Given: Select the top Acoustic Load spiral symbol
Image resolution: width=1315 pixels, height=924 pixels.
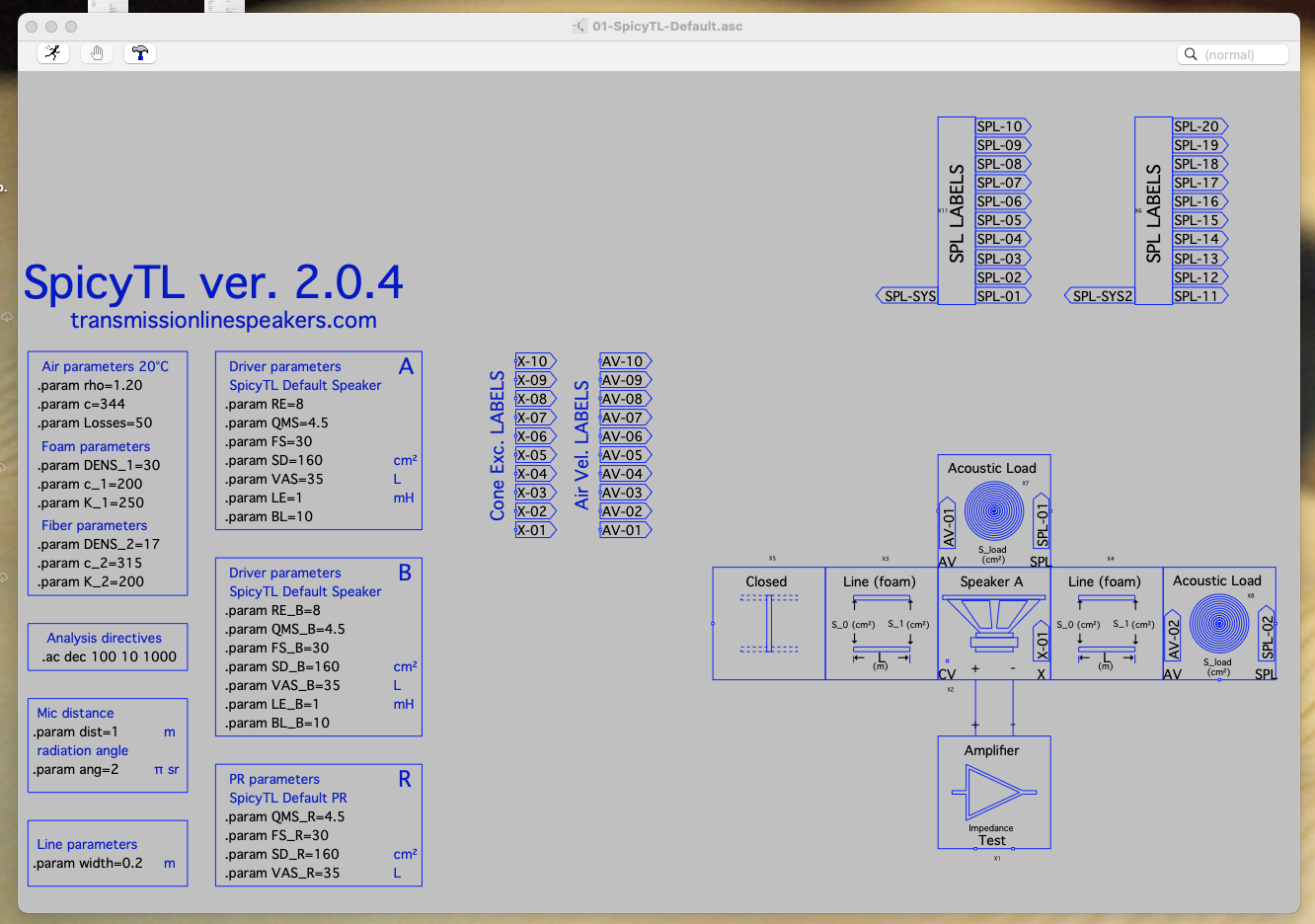Looking at the screenshot, I should pos(994,511).
